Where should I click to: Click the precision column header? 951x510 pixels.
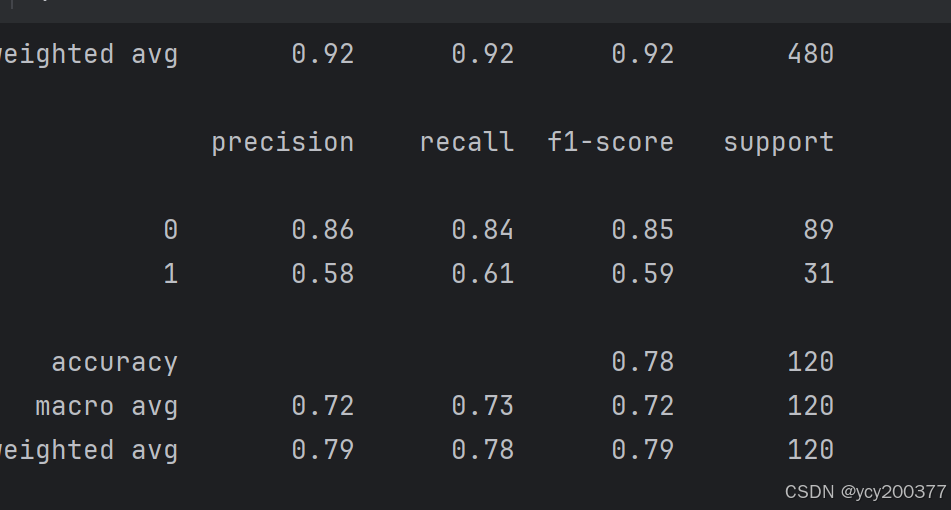[283, 144]
